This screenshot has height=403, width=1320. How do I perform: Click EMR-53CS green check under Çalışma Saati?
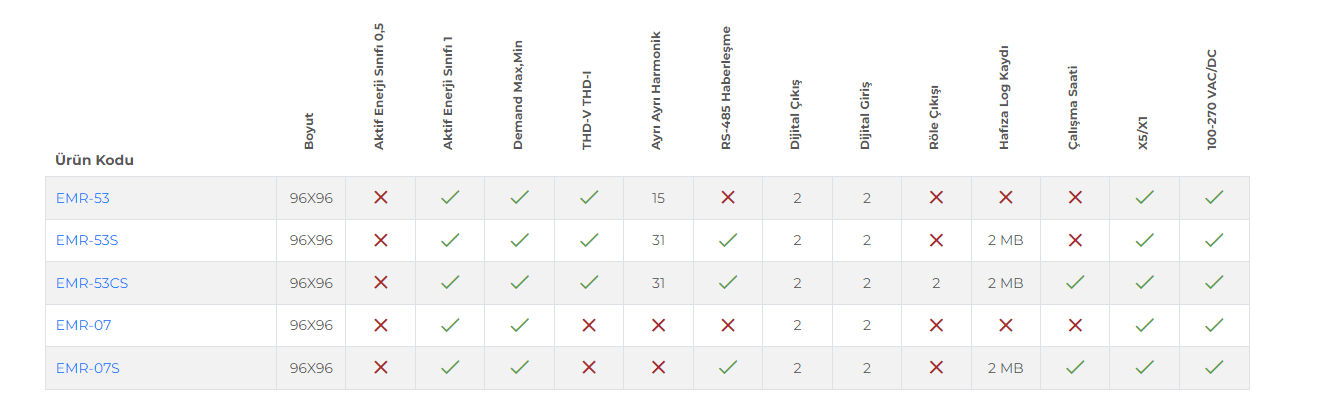[1075, 283]
